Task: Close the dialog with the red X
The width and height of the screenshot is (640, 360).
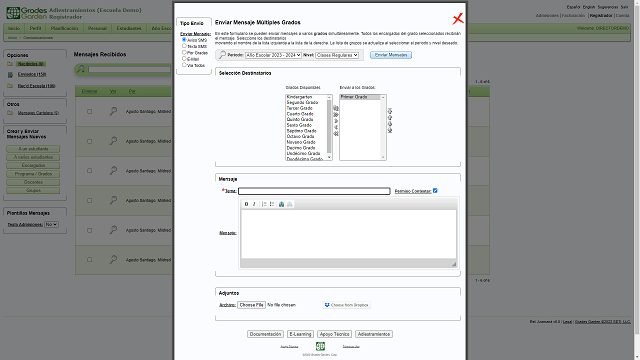Action: (x=458, y=19)
